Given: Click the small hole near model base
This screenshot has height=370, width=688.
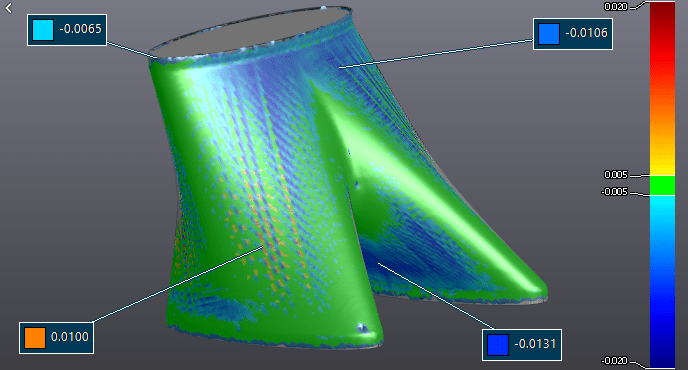Looking at the screenshot, I should point(362,328).
